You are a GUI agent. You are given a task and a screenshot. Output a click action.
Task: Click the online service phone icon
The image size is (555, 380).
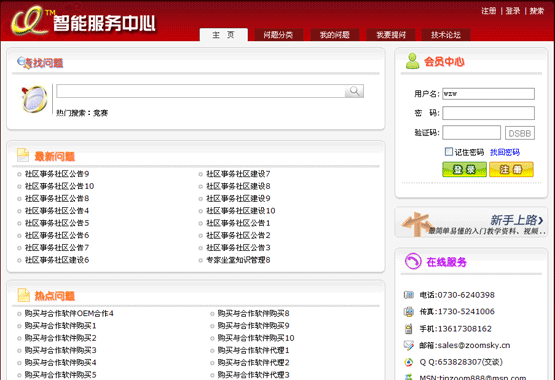pyautogui.click(x=413, y=261)
